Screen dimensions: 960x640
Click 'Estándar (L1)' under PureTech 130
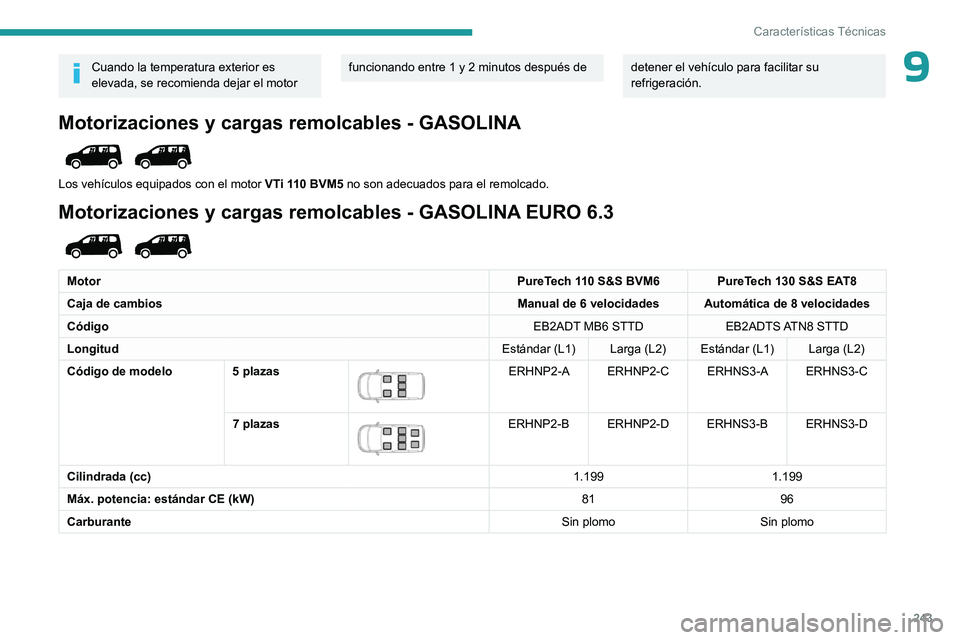tap(737, 349)
